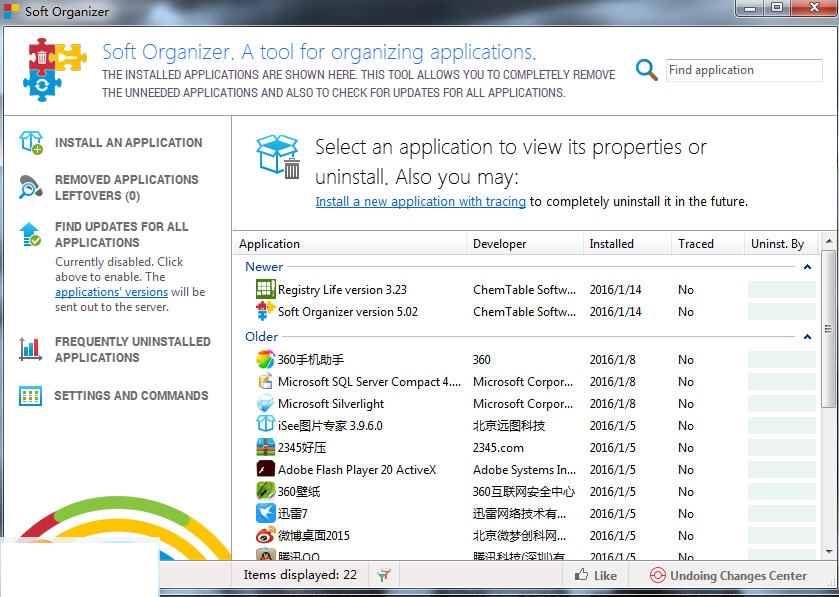This screenshot has height=597, width=839.
Task: Enable Find Updates for All Applications
Action: click(121, 234)
